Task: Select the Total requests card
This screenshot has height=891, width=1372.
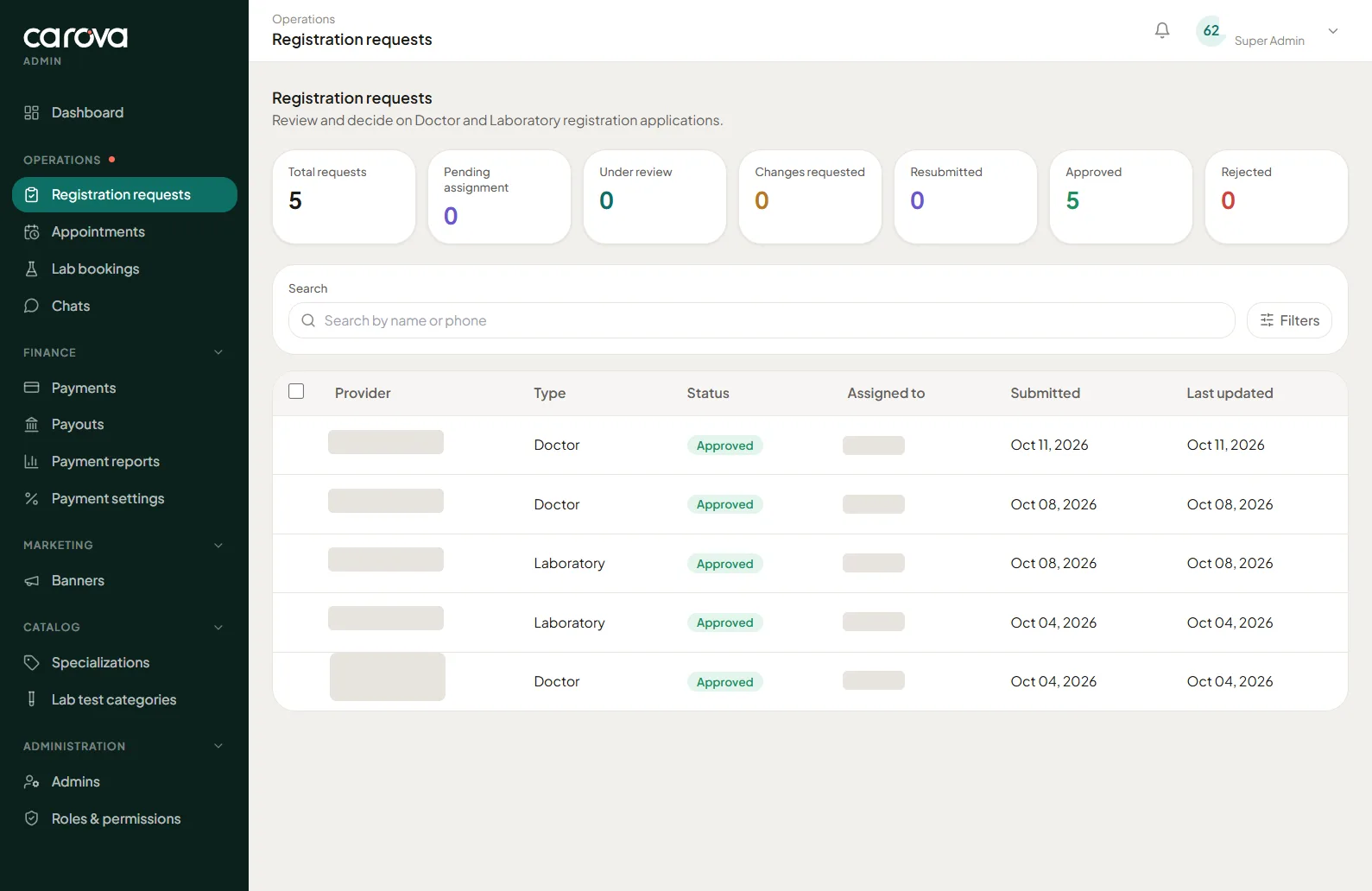Action: pyautogui.click(x=344, y=197)
